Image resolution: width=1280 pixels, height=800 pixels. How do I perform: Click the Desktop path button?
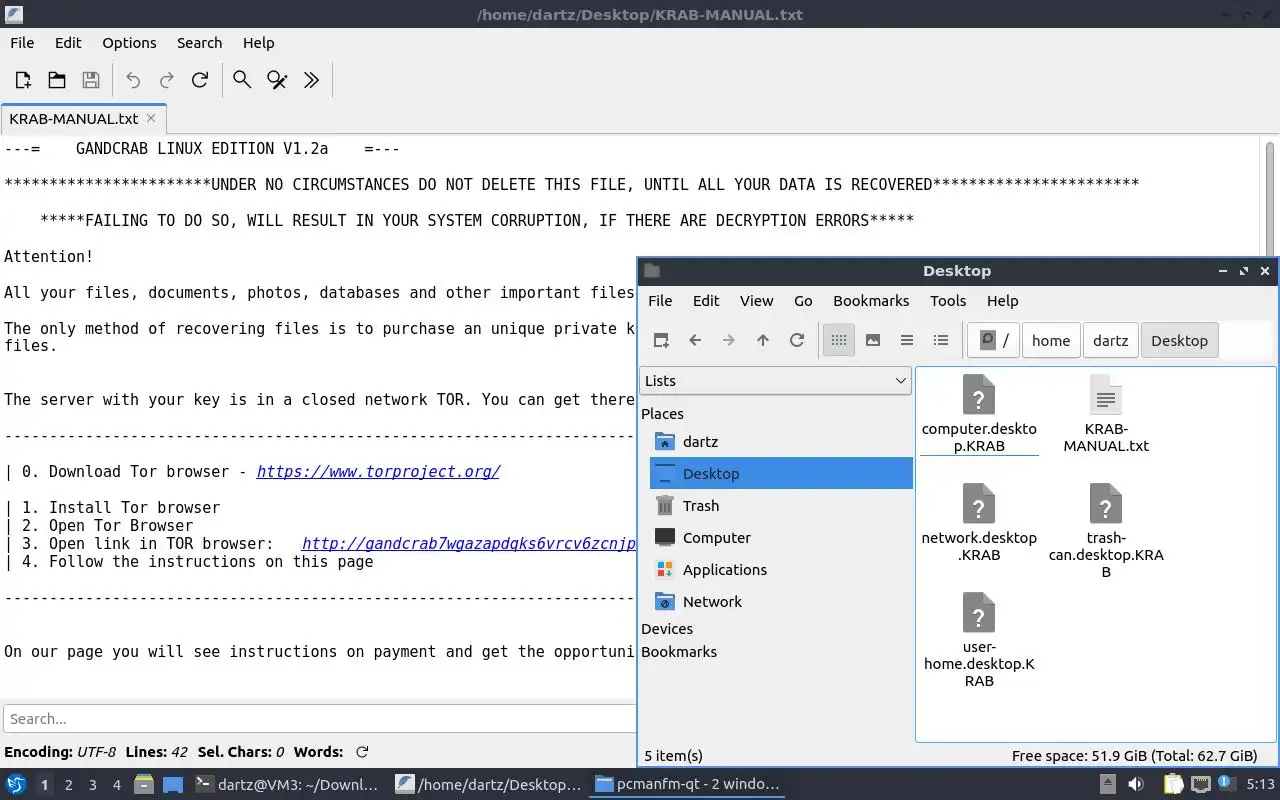point(1179,340)
